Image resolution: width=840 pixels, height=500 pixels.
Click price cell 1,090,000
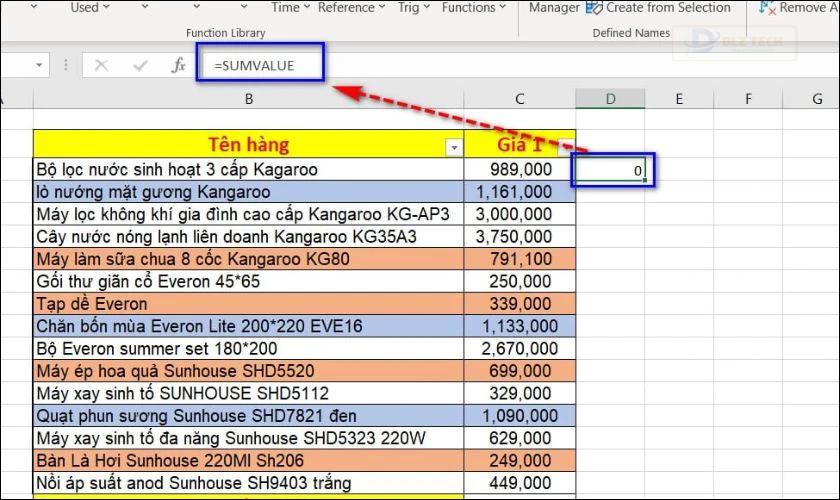tap(520, 416)
